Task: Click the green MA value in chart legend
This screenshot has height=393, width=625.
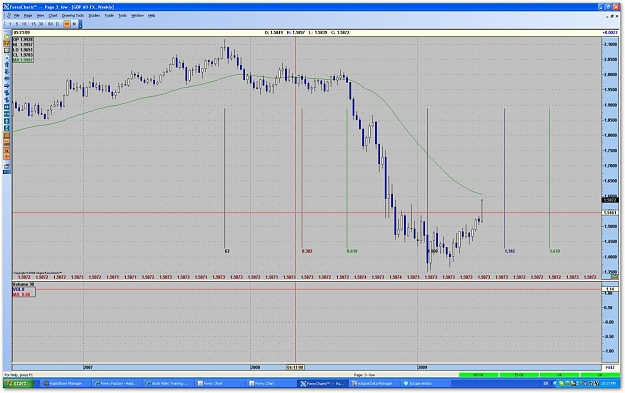Action: tap(23, 60)
